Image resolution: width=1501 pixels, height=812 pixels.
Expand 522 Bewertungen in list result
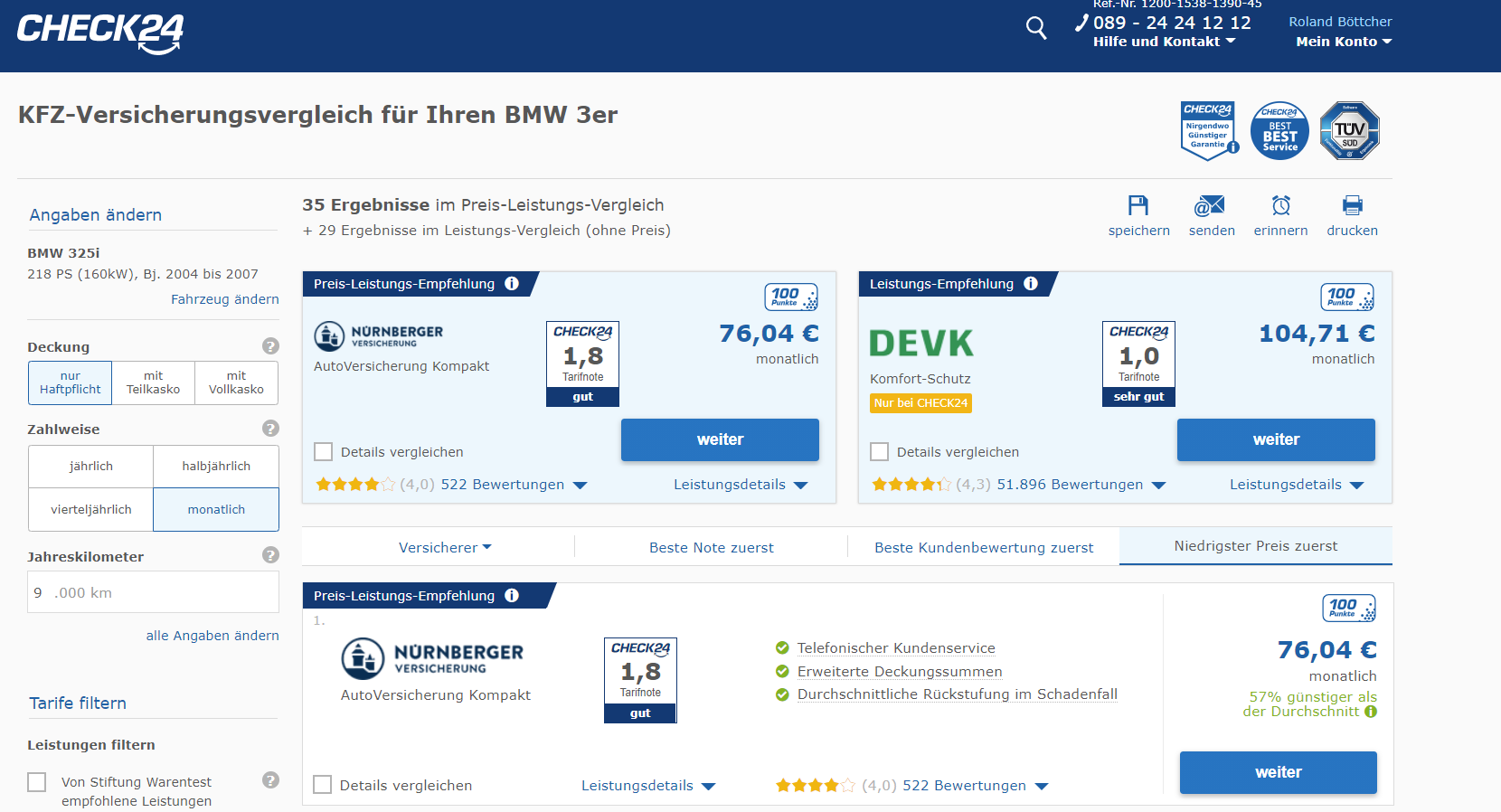click(x=976, y=786)
